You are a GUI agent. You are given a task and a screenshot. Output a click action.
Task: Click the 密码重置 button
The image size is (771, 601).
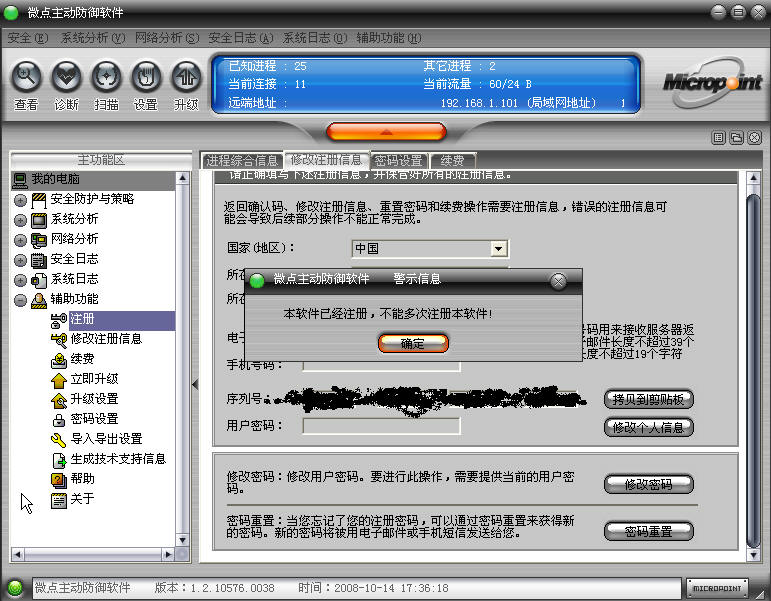(649, 531)
